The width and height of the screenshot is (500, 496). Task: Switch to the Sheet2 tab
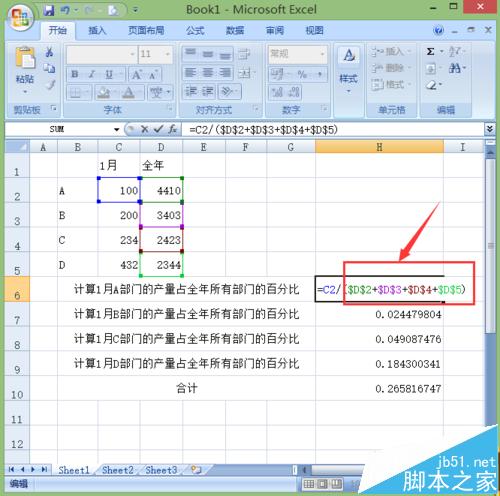118,470
